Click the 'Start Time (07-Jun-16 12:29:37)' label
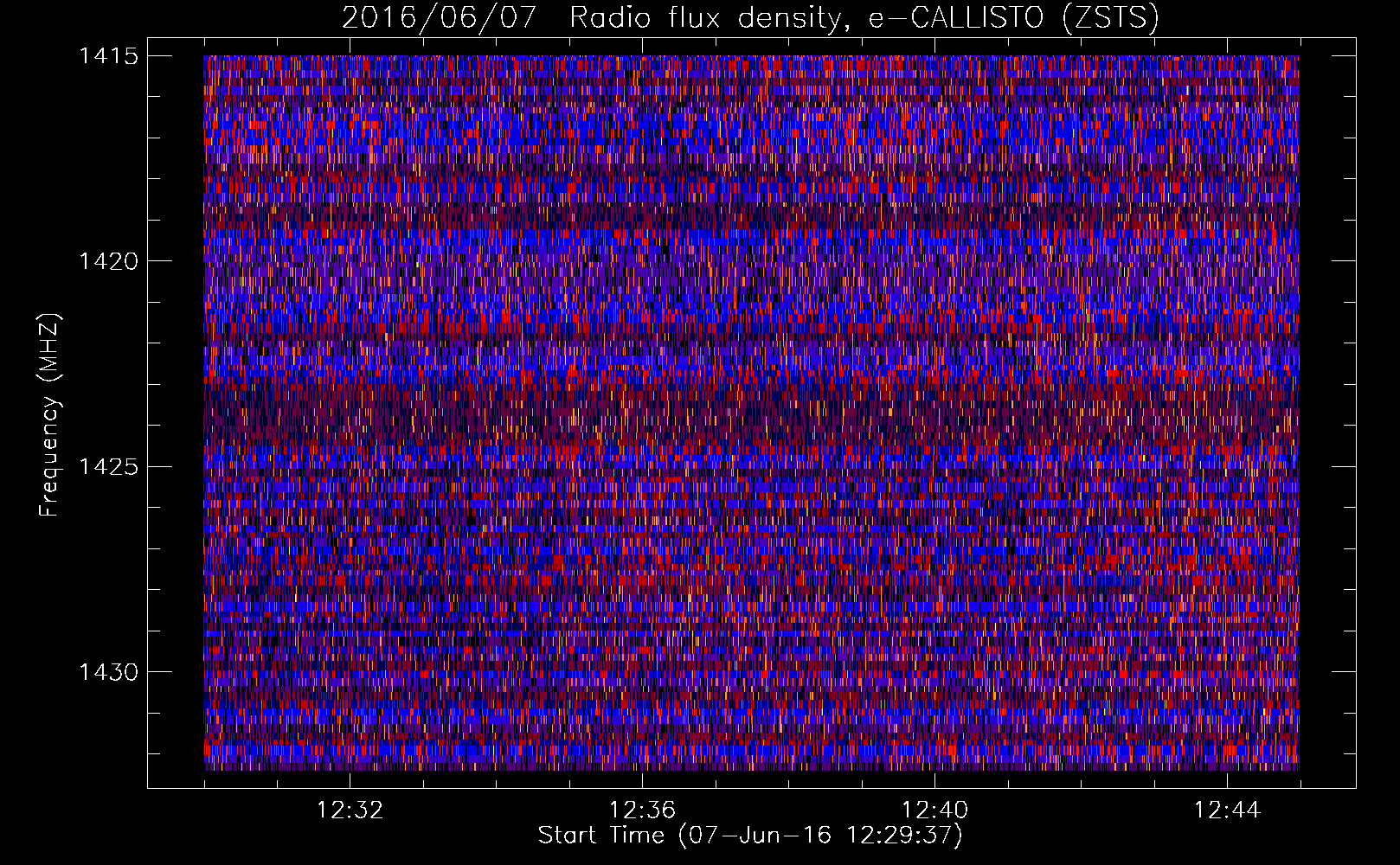Screen dimensions: 1400x865 (x=750, y=836)
